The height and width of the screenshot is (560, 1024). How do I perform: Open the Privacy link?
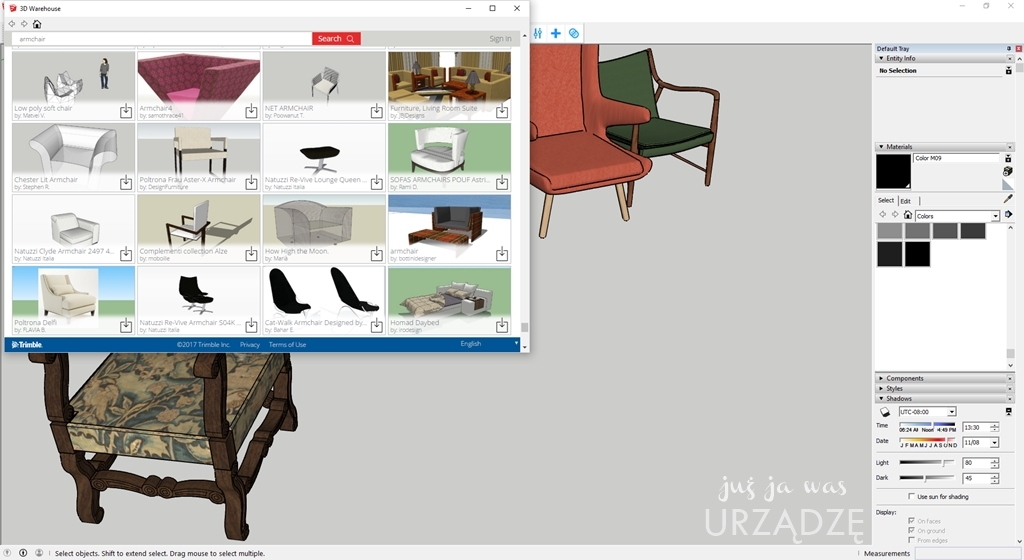click(x=249, y=345)
